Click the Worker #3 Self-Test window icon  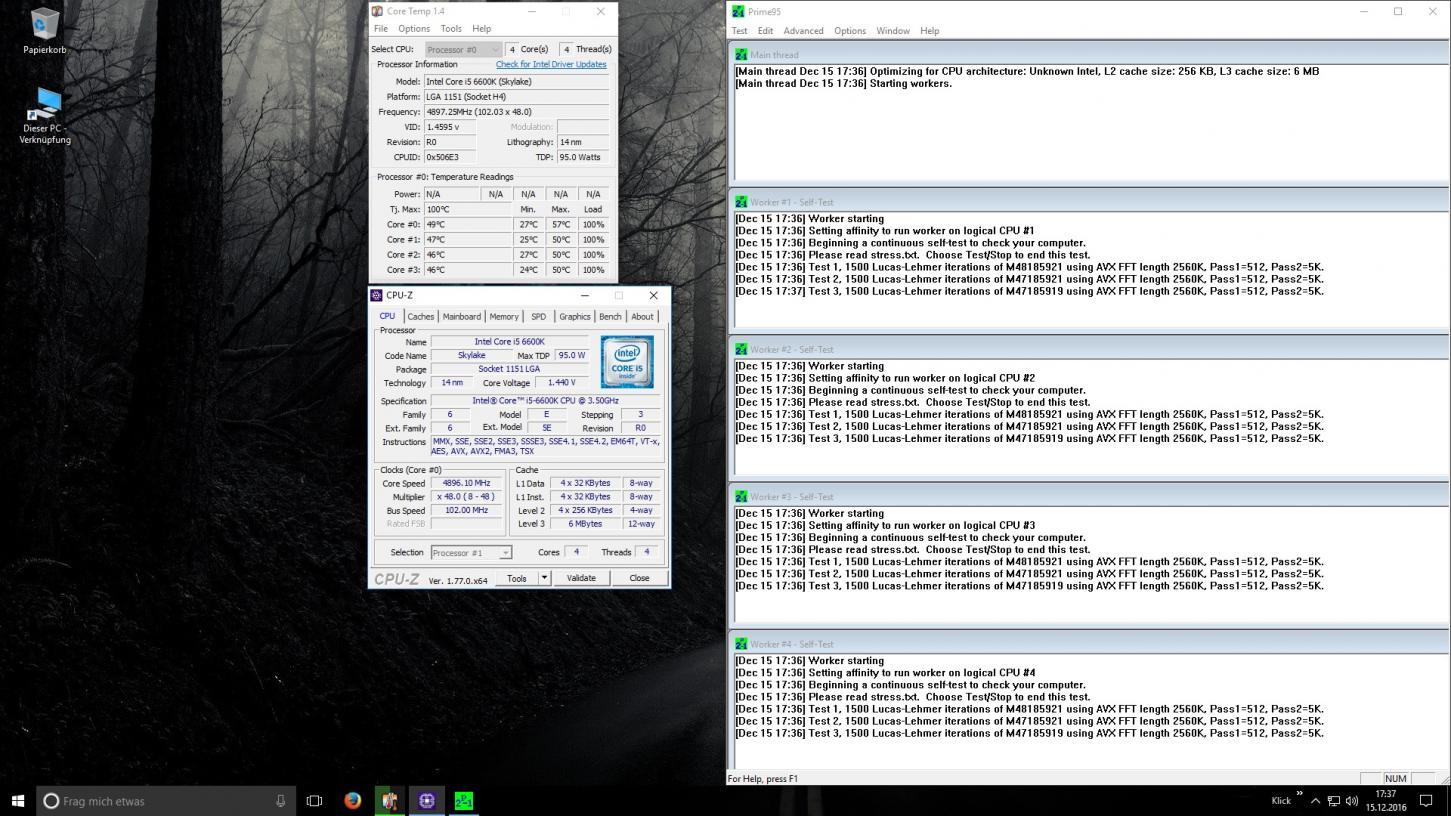[741, 496]
